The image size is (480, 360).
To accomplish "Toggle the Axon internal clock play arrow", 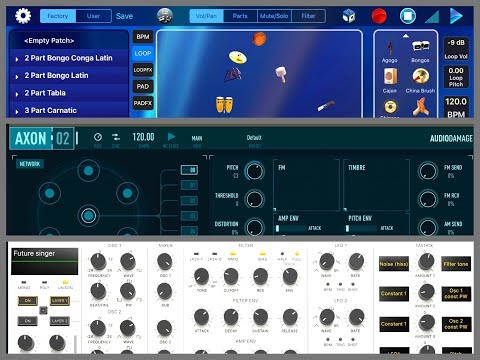I will tap(171, 137).
